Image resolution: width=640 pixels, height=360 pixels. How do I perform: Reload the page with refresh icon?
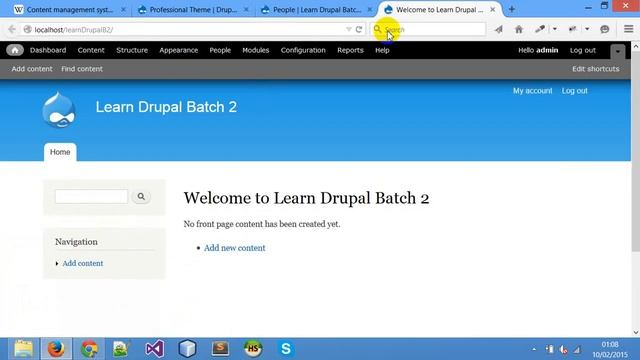click(x=359, y=29)
